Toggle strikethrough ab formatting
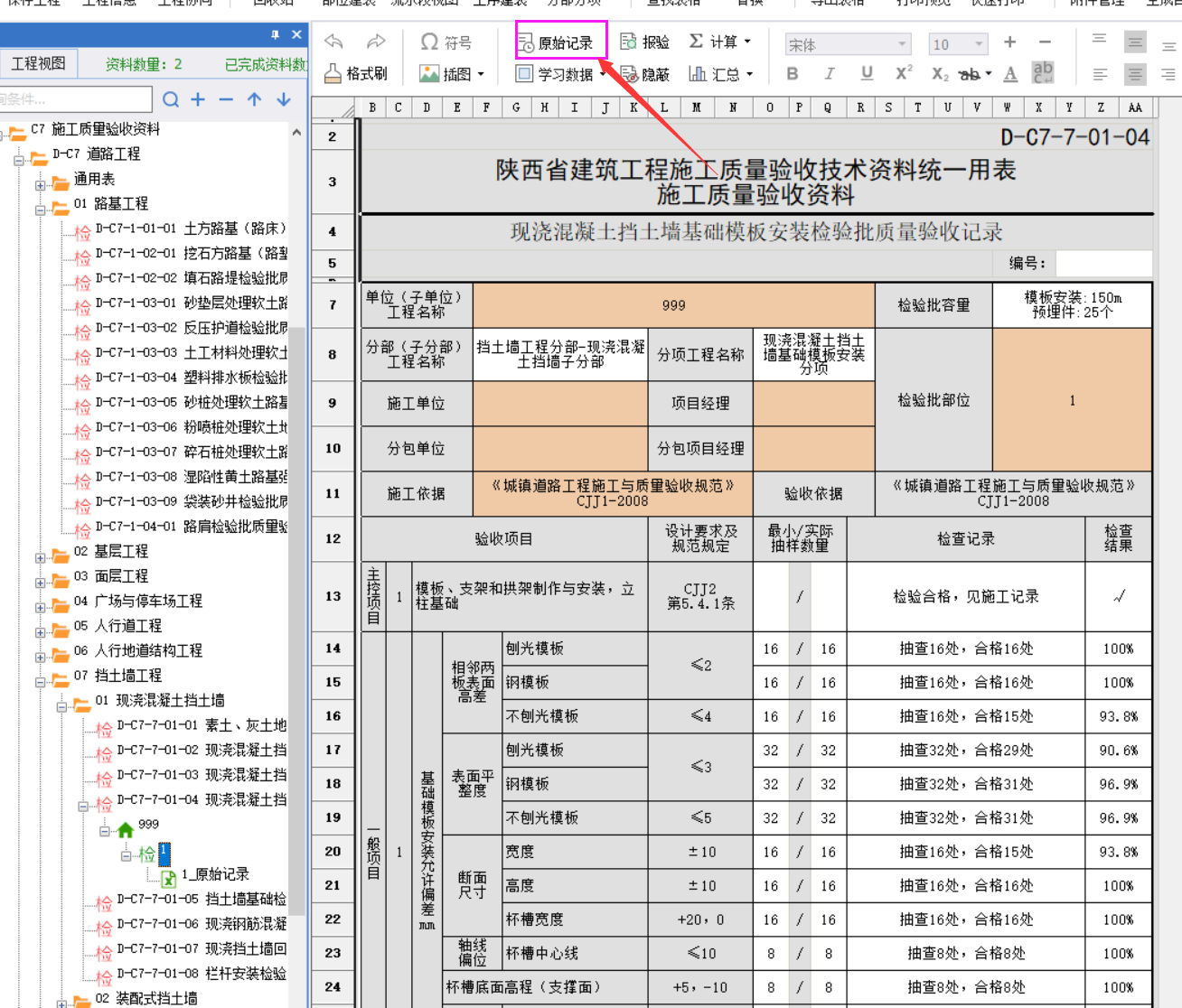The image size is (1182, 1008). coord(970,74)
